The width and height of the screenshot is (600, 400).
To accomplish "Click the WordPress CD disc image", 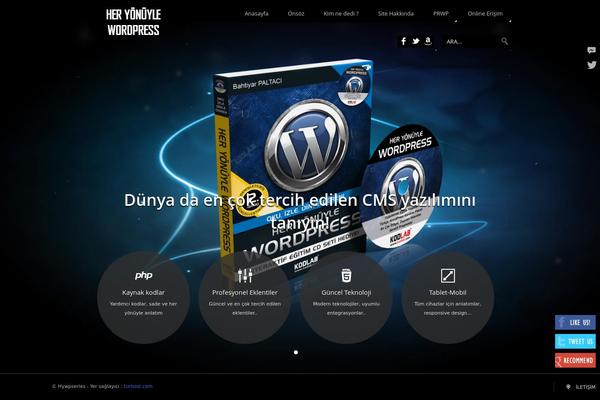I will coord(402,186).
